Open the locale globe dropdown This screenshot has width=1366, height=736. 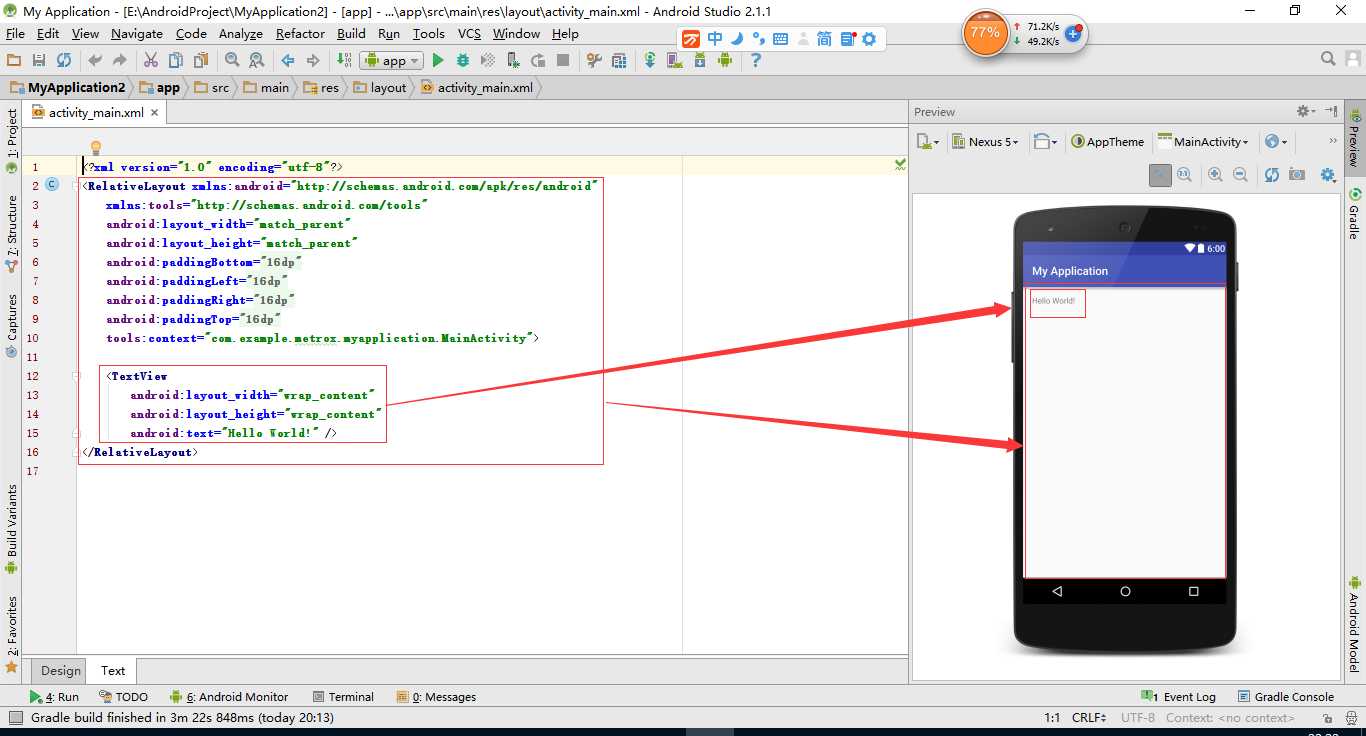[x=1276, y=142]
